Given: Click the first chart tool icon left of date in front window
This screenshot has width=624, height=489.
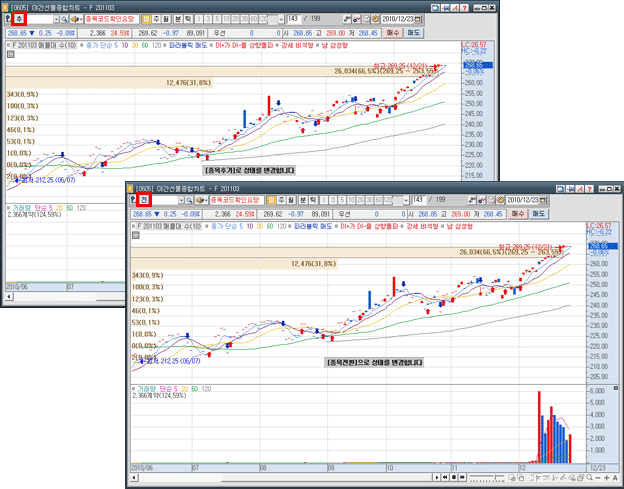Looking at the screenshot, I should click(472, 200).
